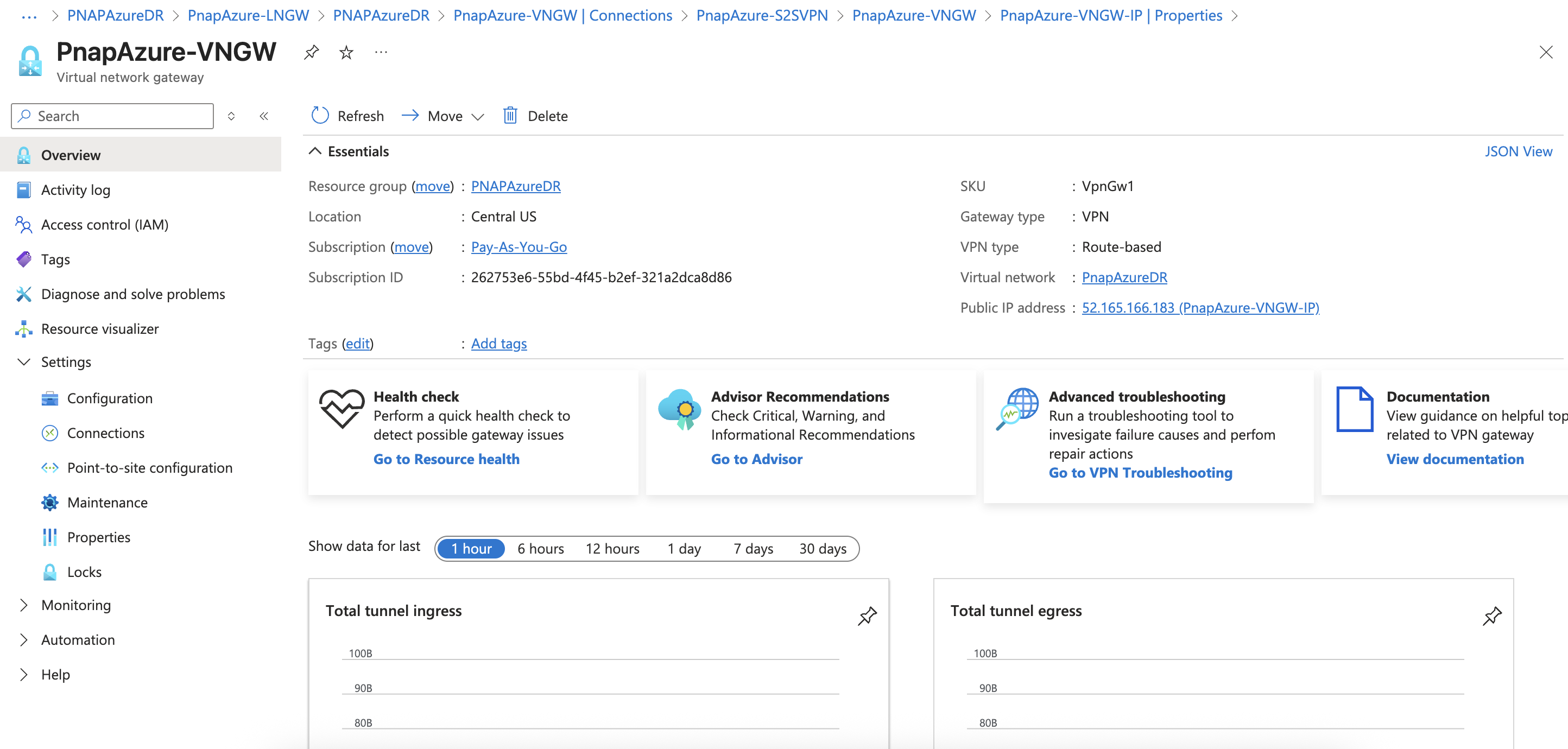Click Go to VPN Troubleshooting
Screen dimensions: 1568x749
coord(1140,473)
